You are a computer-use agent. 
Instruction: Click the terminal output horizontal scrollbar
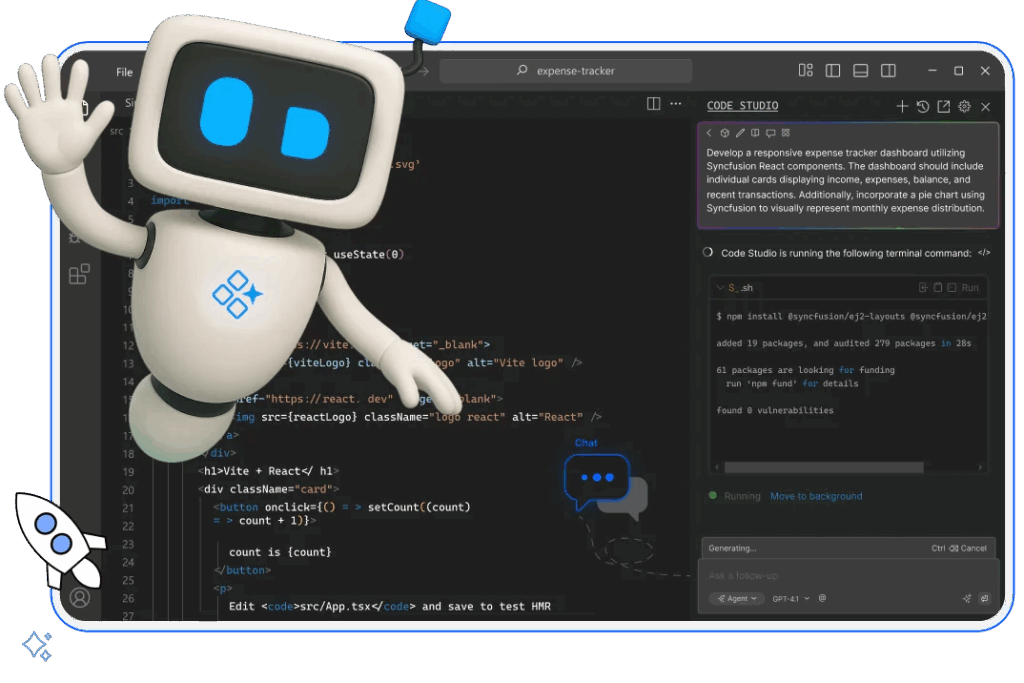tap(824, 468)
